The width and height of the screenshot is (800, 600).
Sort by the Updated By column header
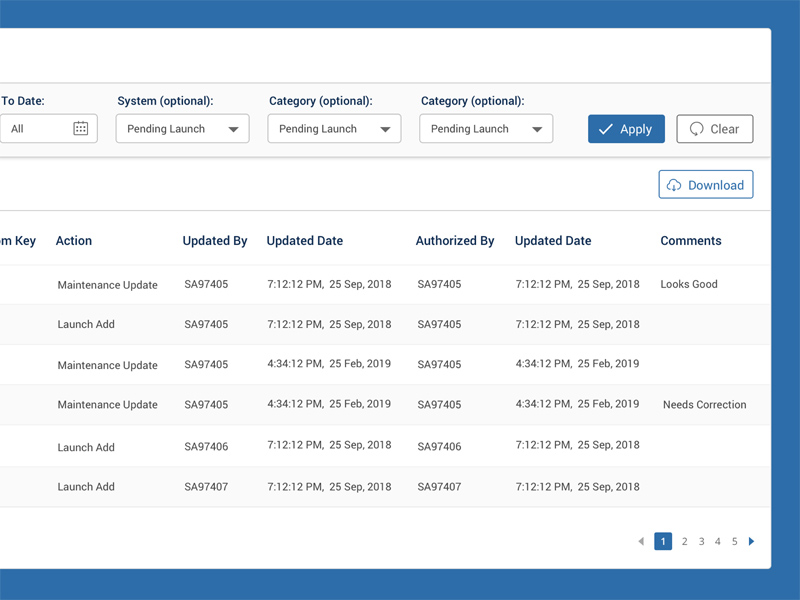pos(215,241)
